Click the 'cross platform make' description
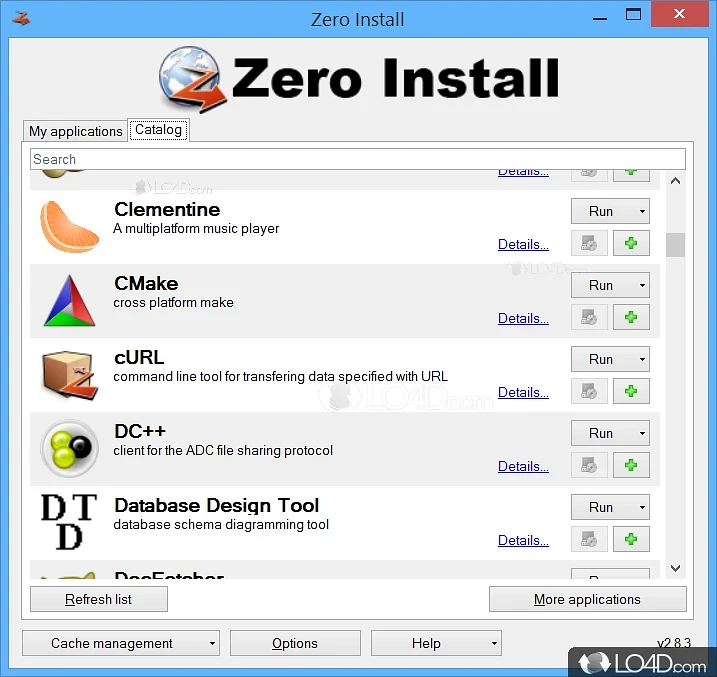This screenshot has height=677, width=717. coord(173,303)
